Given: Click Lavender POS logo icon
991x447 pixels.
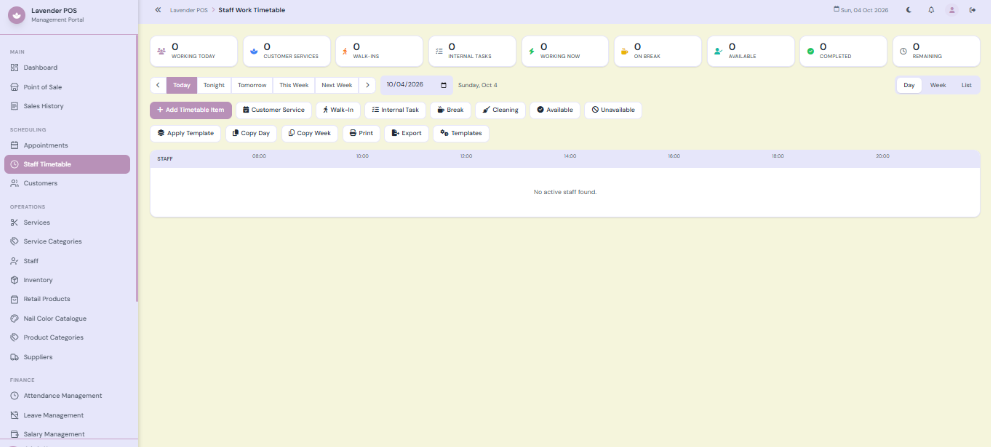Looking at the screenshot, I should 17,15.
